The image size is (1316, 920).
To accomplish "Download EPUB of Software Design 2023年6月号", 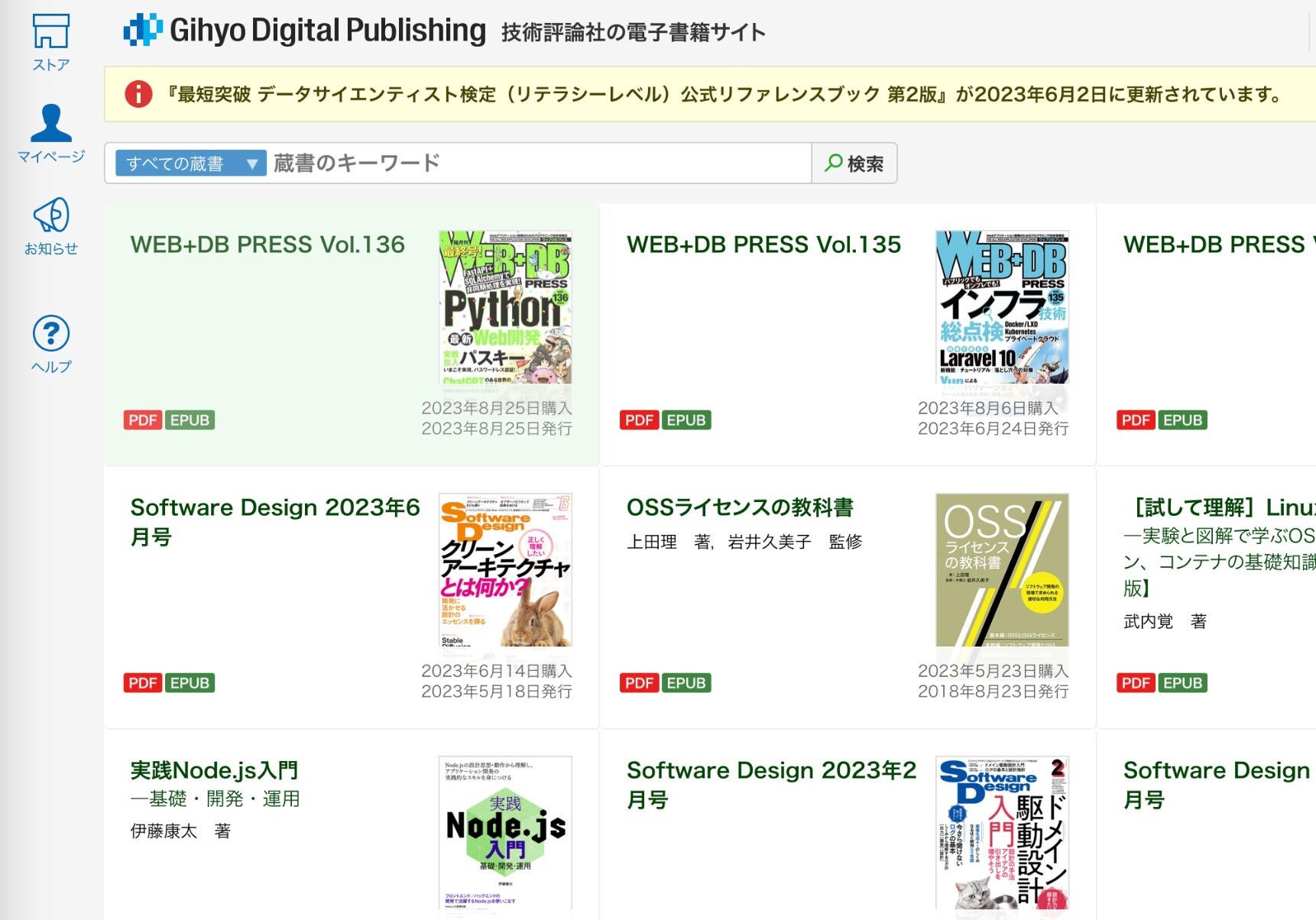I will point(190,683).
